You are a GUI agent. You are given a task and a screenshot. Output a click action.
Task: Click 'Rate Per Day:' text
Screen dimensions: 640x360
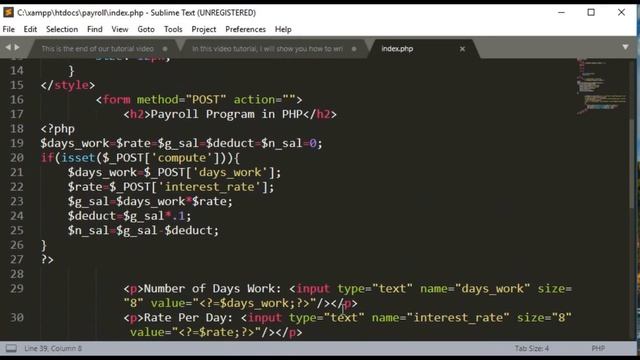coord(189,318)
